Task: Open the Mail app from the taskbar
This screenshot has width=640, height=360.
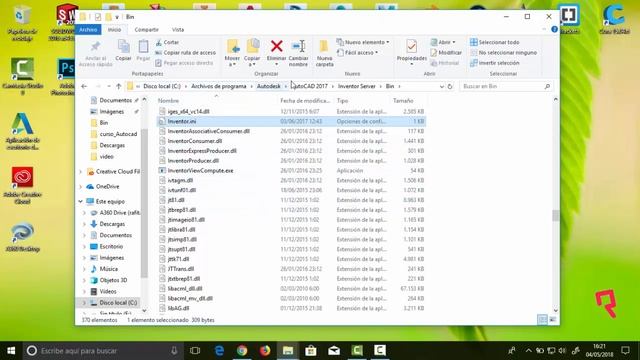Action: click(x=334, y=351)
